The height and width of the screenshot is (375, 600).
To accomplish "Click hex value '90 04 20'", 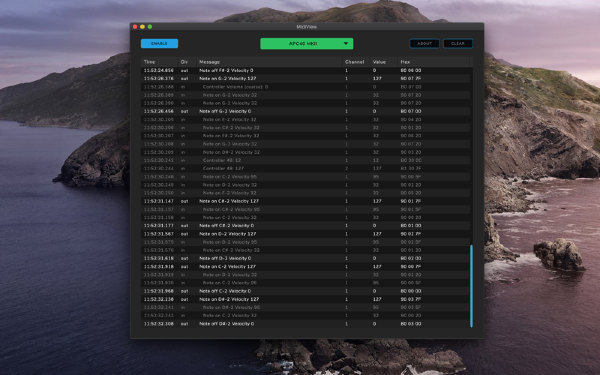I will (411, 119).
